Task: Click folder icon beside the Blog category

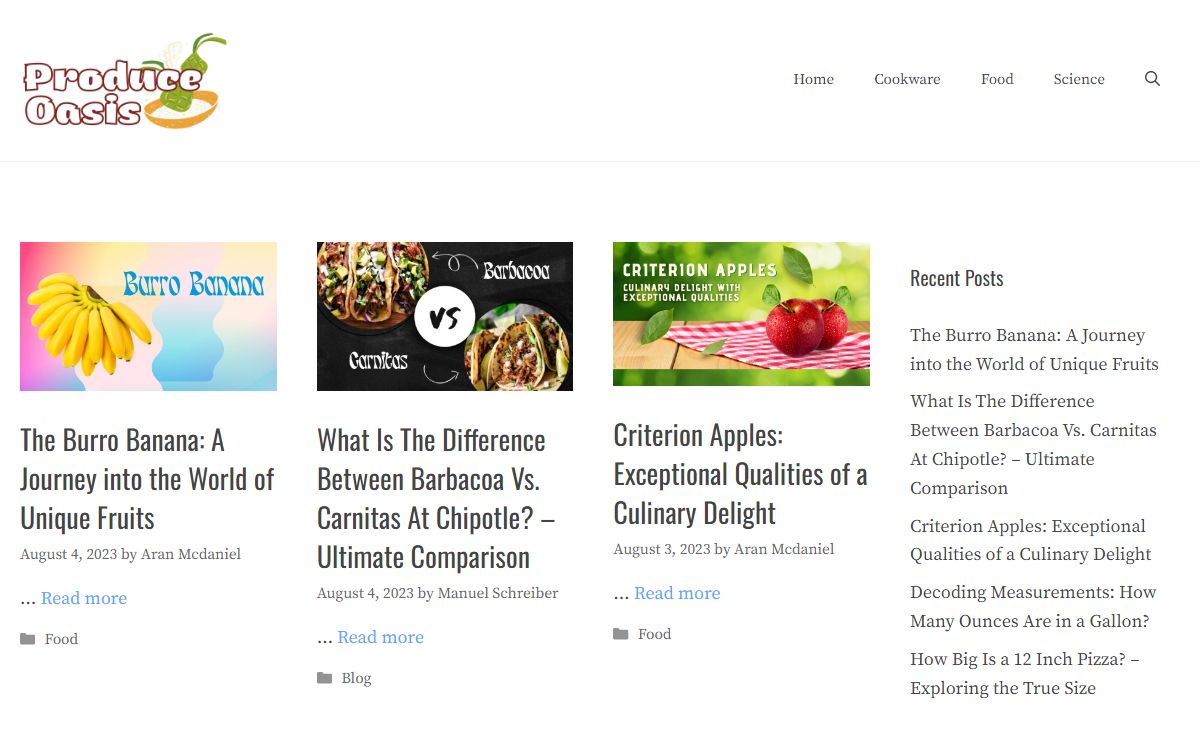Action: pos(325,678)
